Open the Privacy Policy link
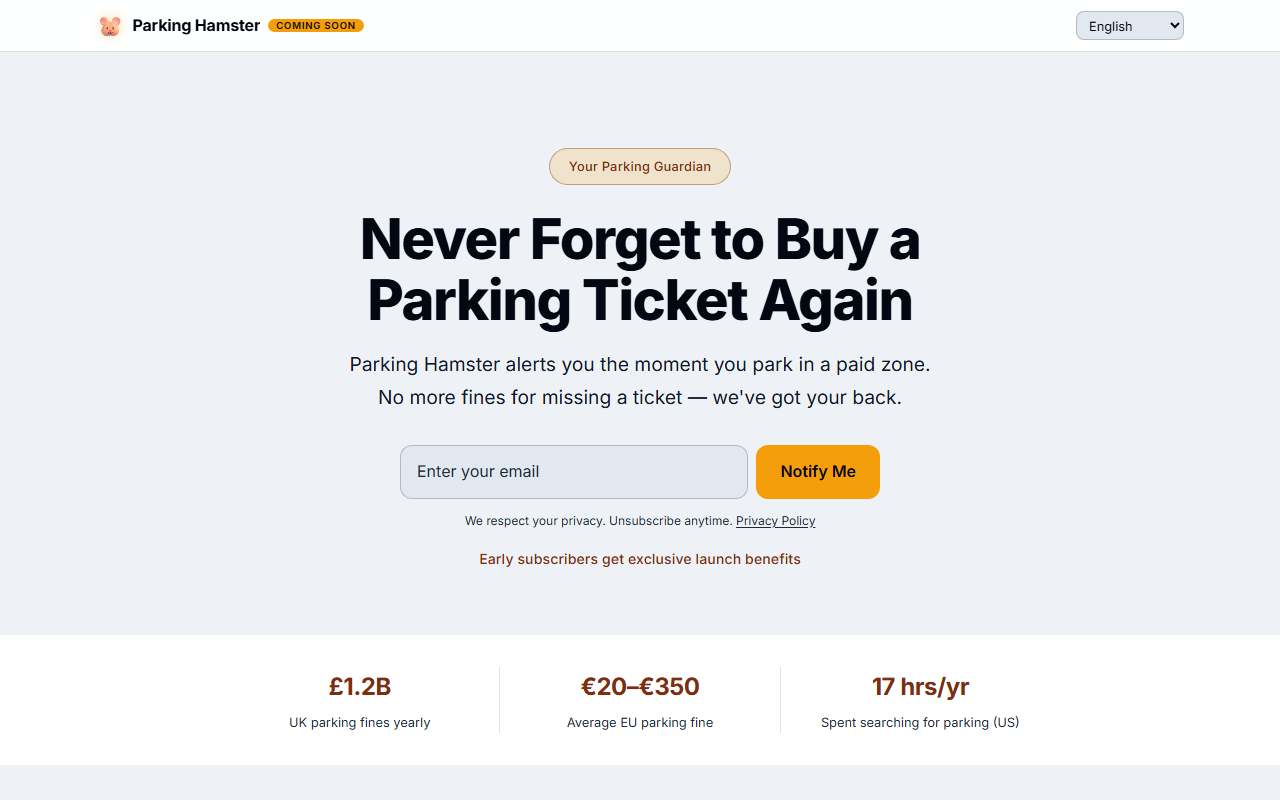Image resolution: width=1280 pixels, height=800 pixels. point(775,520)
